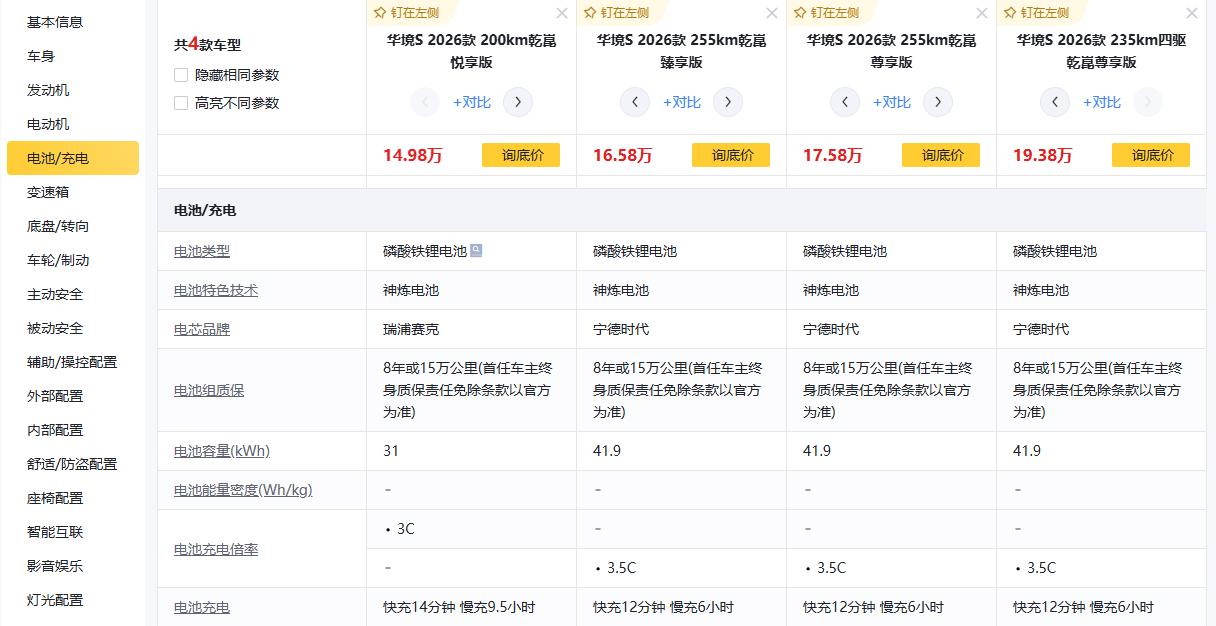Screen dimensions: 1216x626
Task: Close the 255km乾崑臻享版 column with X
Action: pos(772,13)
